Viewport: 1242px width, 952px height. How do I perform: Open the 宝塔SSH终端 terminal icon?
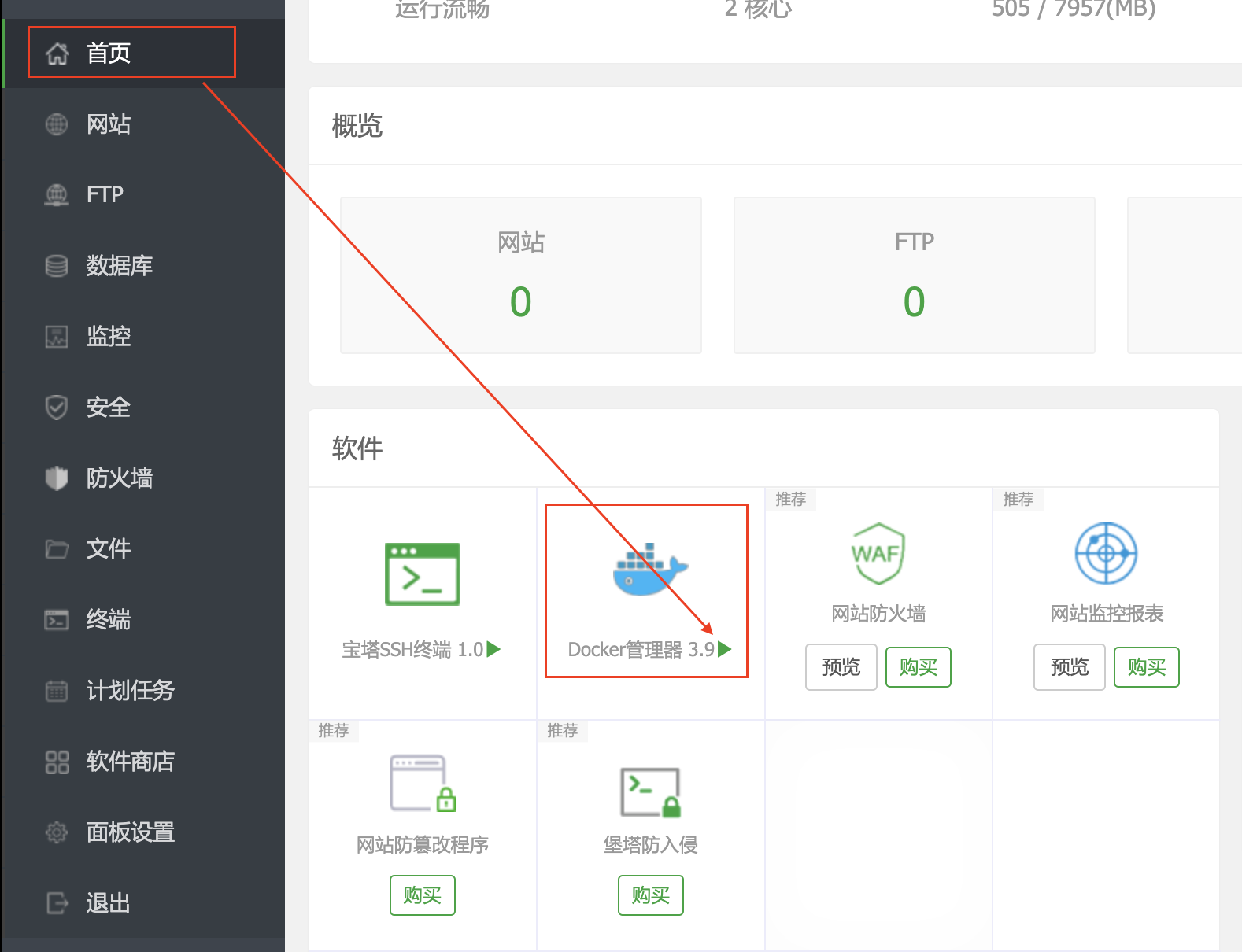coord(423,574)
